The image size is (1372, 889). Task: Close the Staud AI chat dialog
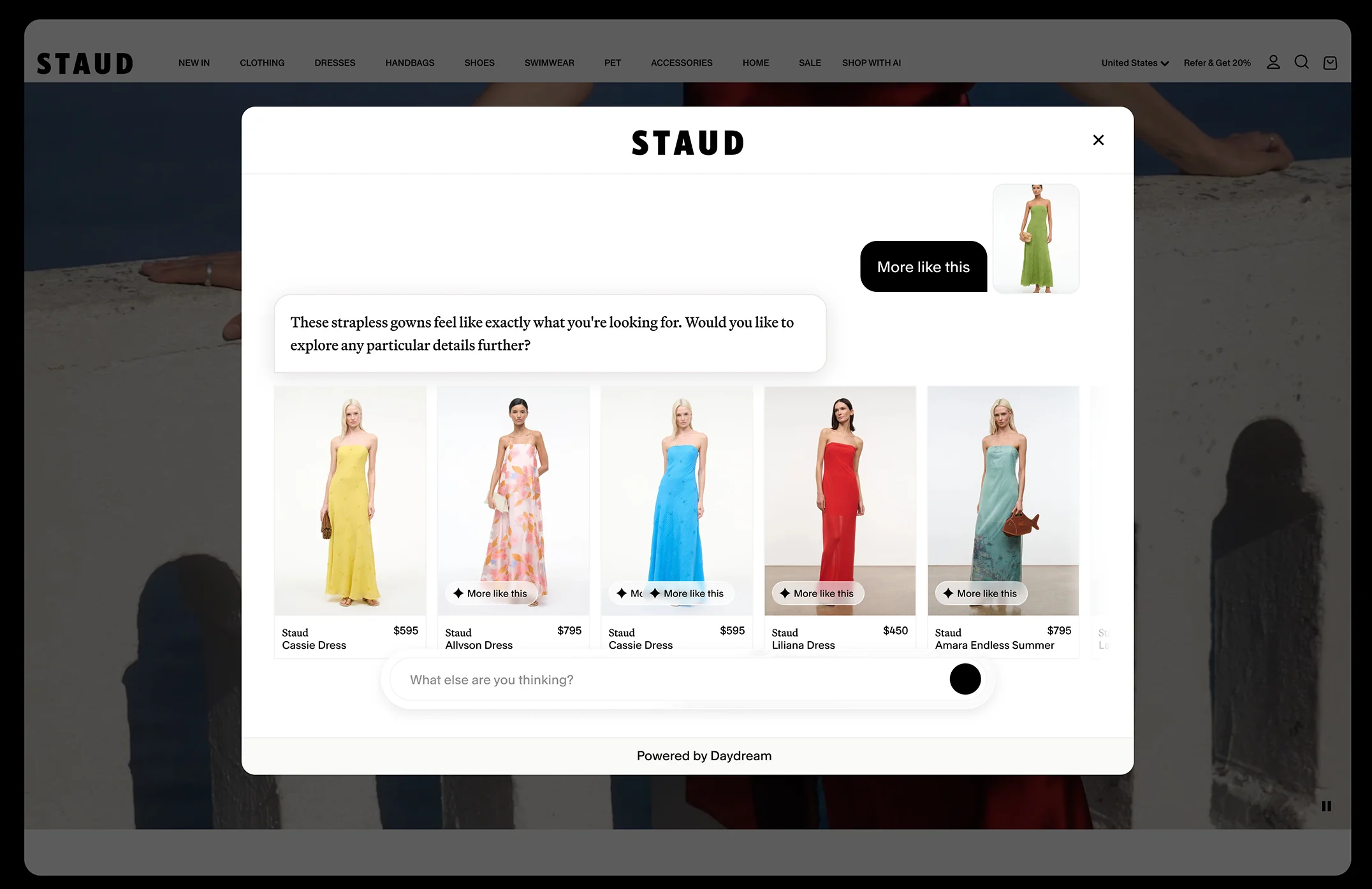pyautogui.click(x=1098, y=140)
